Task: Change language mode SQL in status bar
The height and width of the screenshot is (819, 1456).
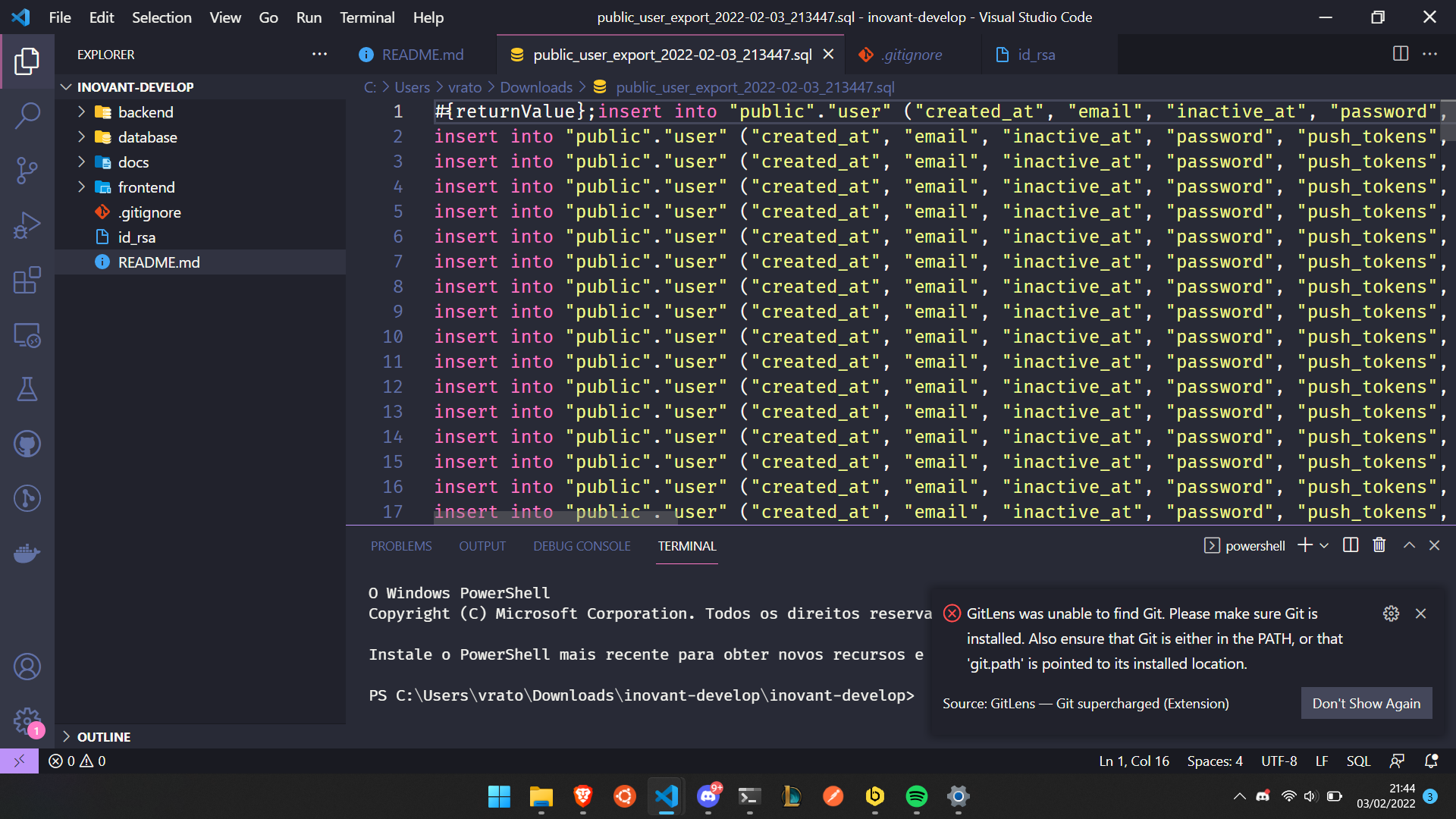Action: (x=1357, y=761)
